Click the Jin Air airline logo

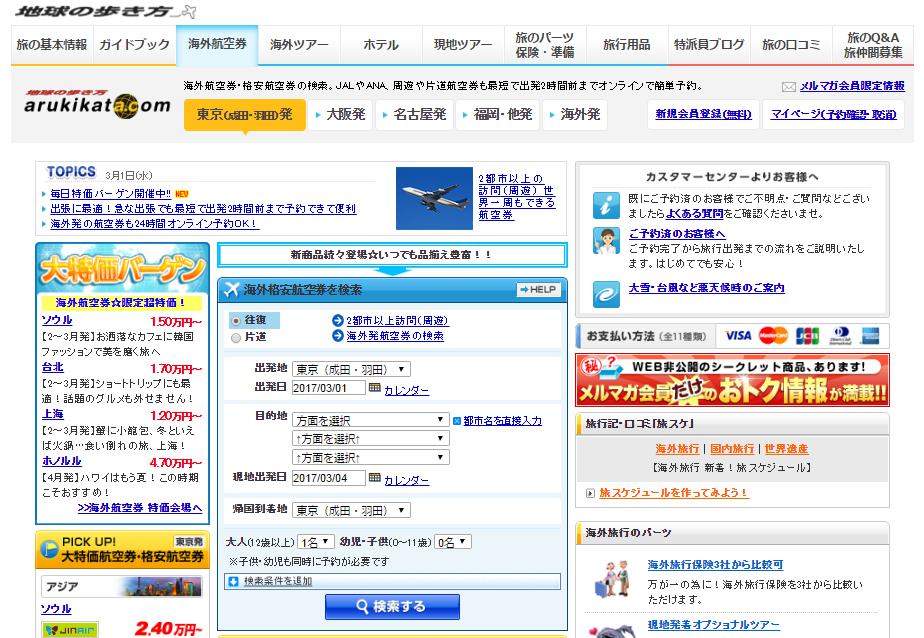(x=70, y=630)
